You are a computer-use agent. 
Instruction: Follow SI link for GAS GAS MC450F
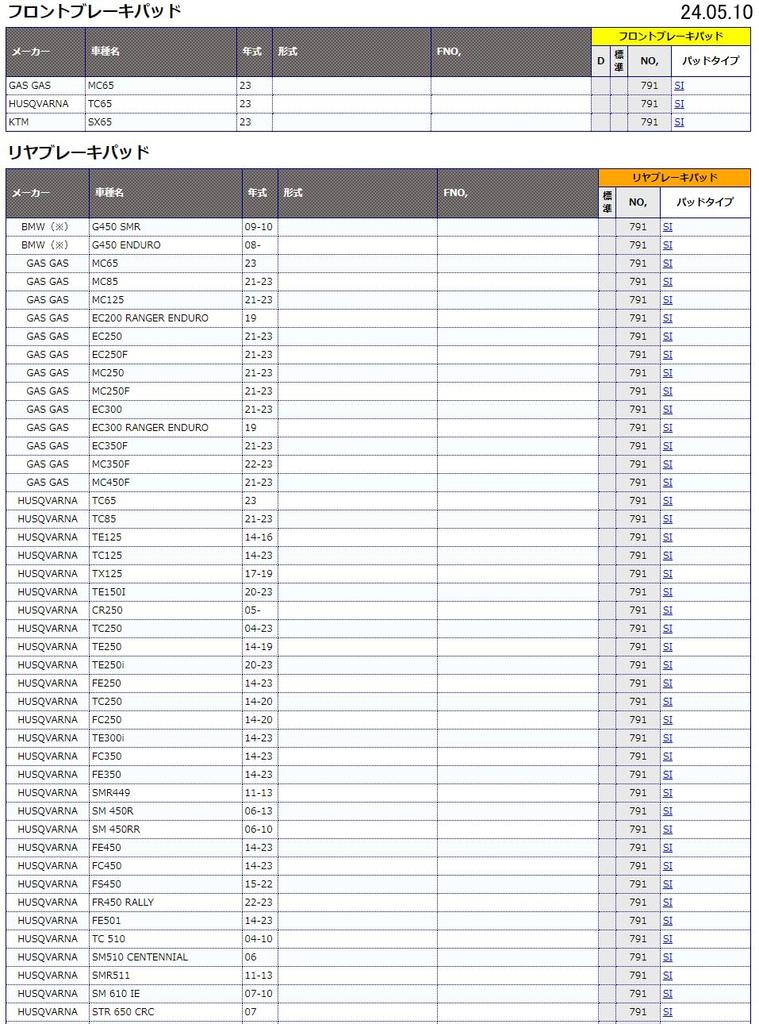(x=667, y=482)
